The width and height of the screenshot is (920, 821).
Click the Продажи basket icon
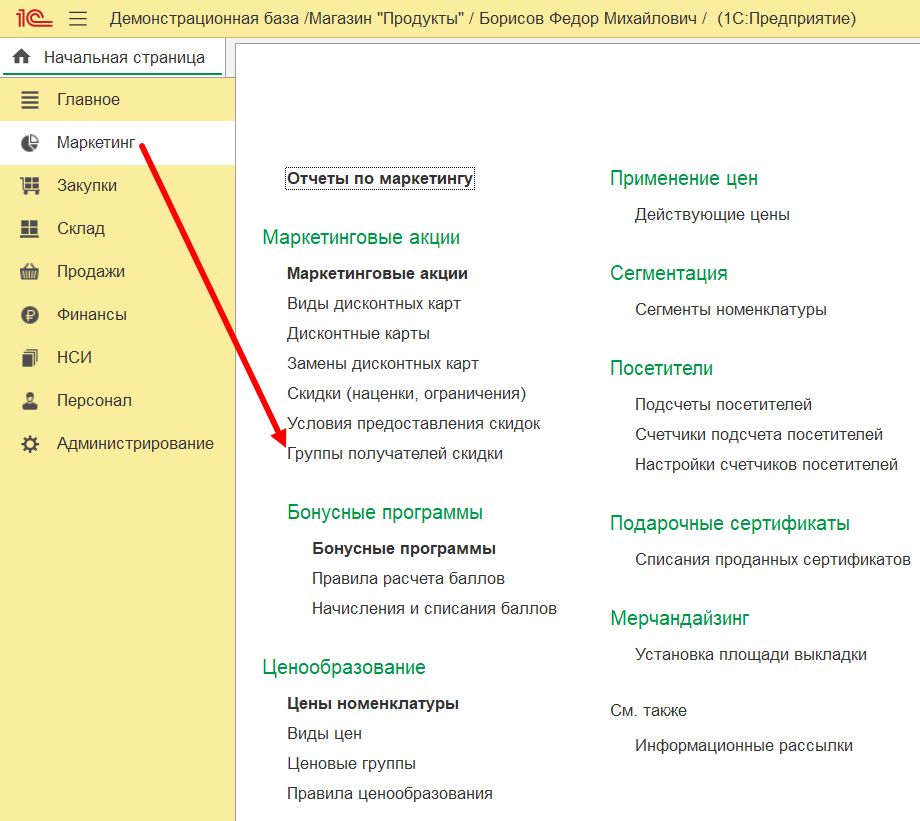pyautogui.click(x=30, y=272)
